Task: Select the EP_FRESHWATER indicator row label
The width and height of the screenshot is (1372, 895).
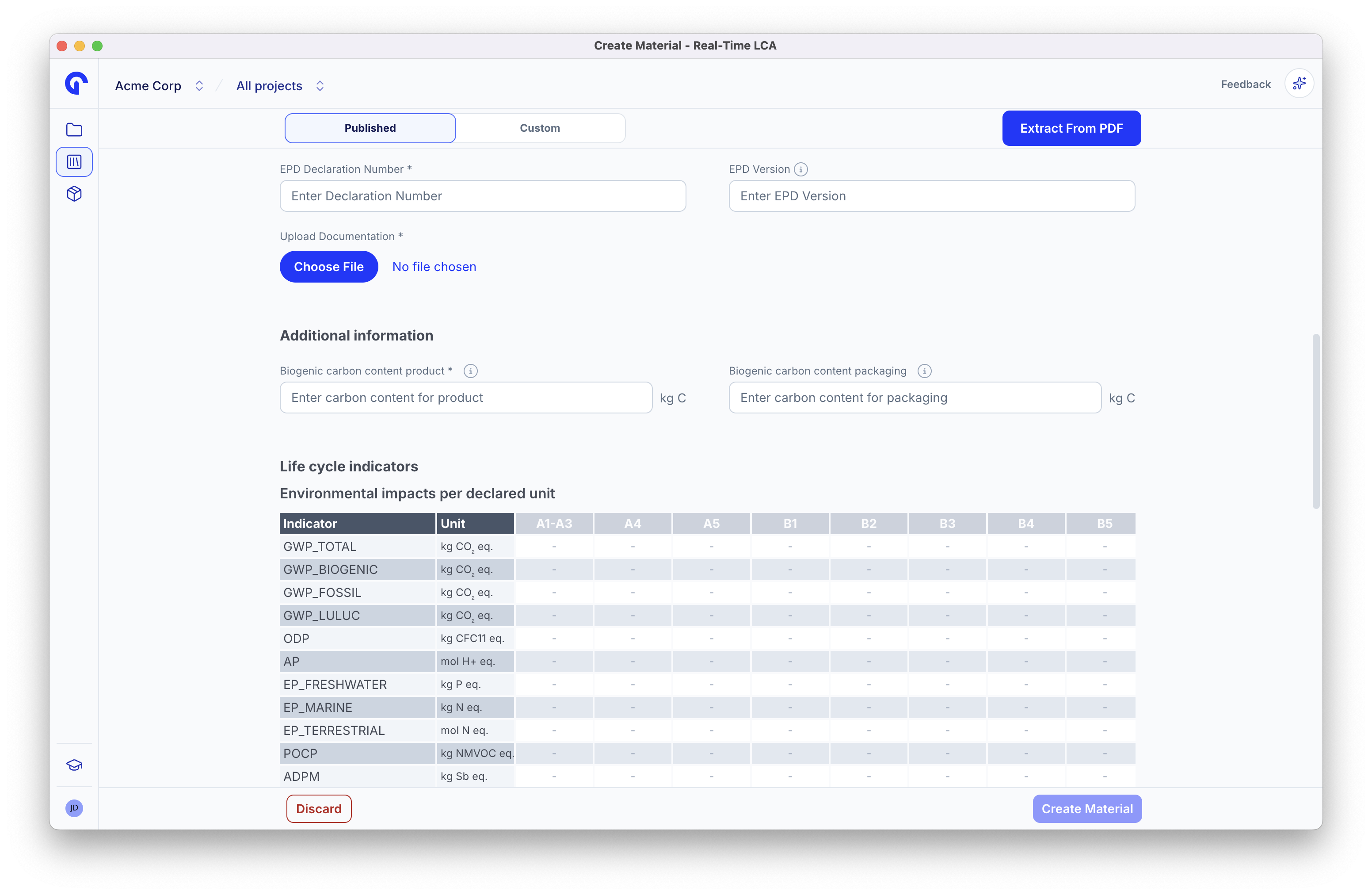Action: coord(358,685)
